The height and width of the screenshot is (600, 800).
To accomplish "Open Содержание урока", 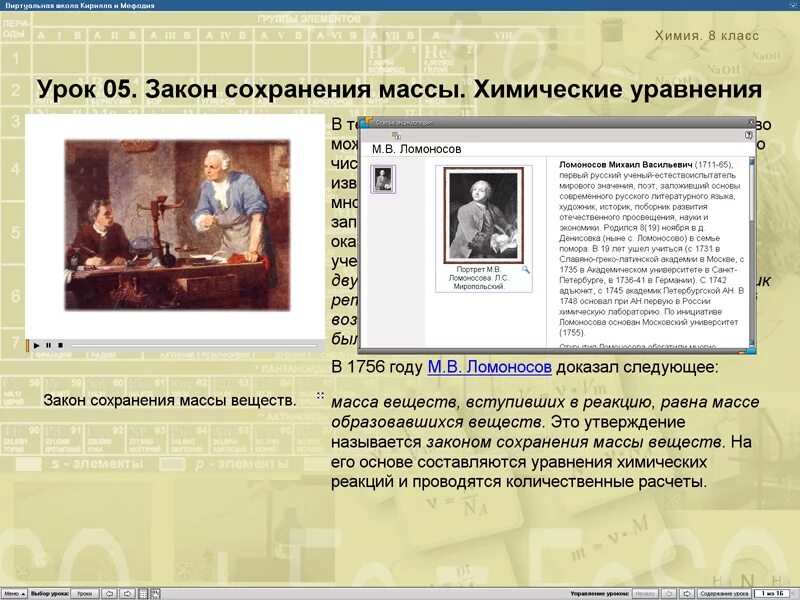I will point(723,593).
